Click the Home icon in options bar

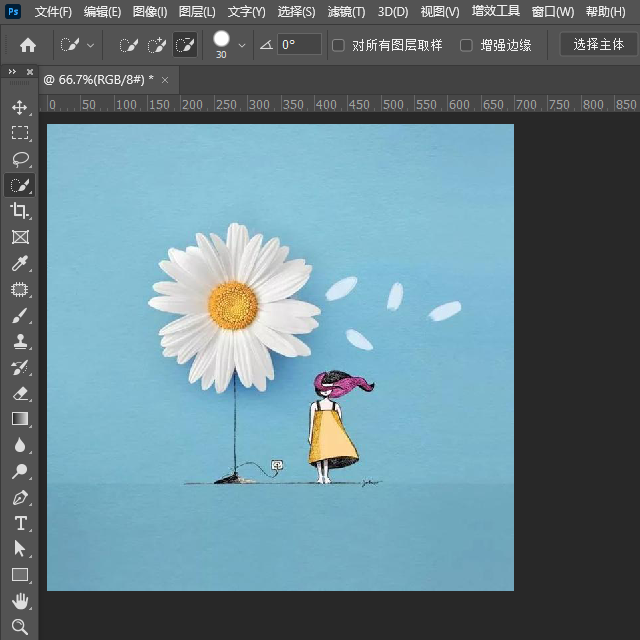pyautogui.click(x=28, y=45)
